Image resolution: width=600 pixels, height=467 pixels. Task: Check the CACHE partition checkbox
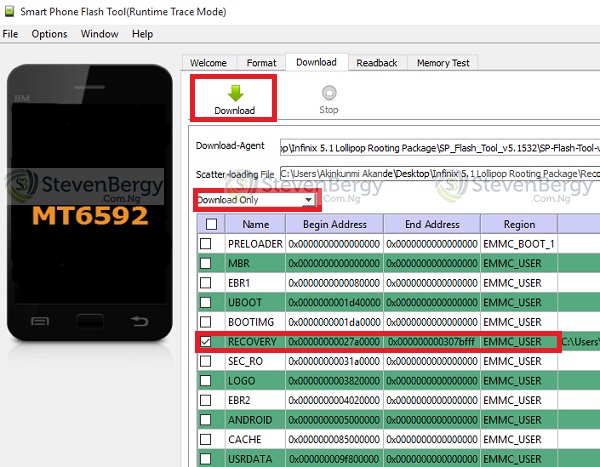205,439
